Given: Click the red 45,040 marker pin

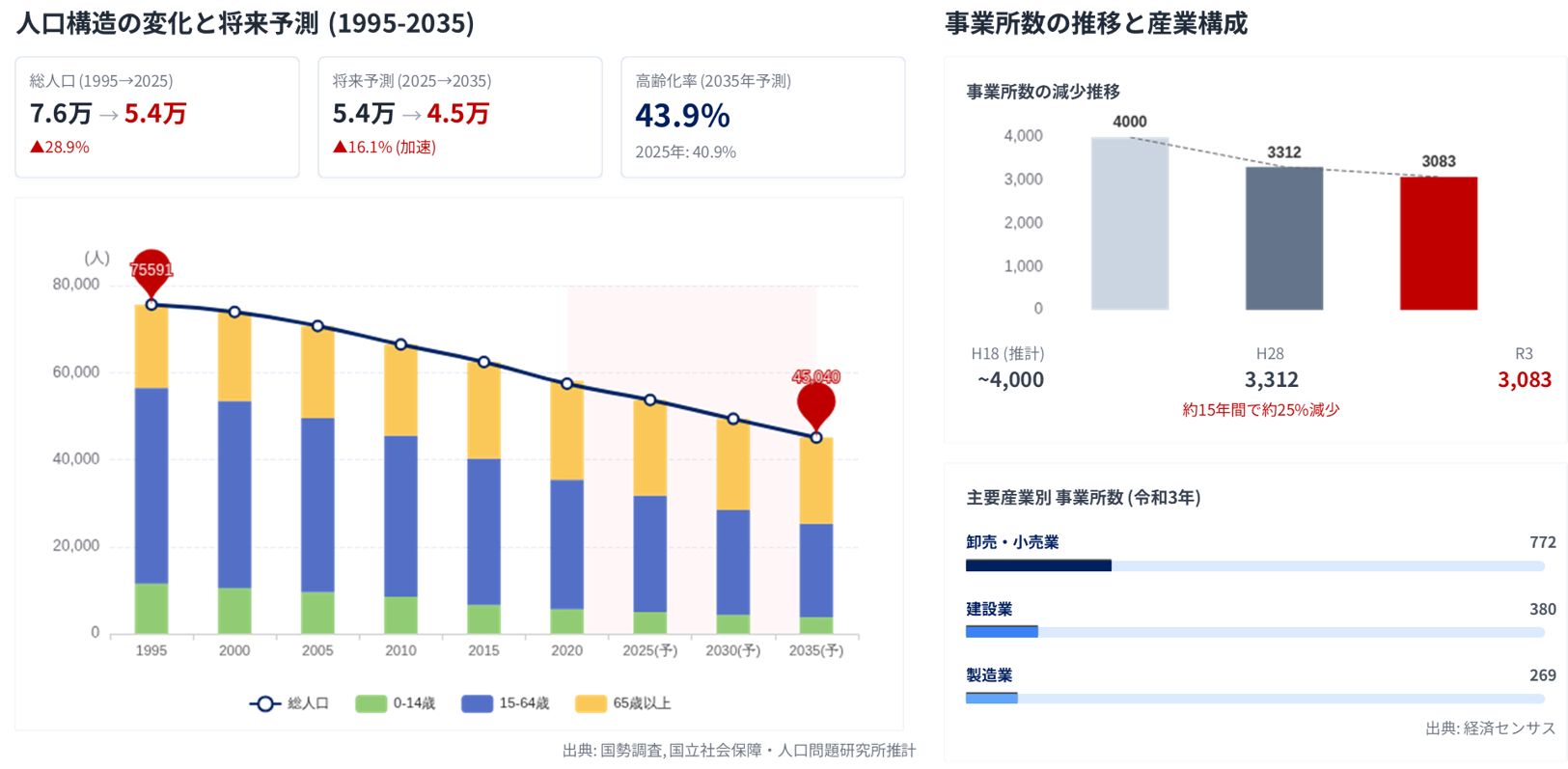Looking at the screenshot, I should (815, 402).
